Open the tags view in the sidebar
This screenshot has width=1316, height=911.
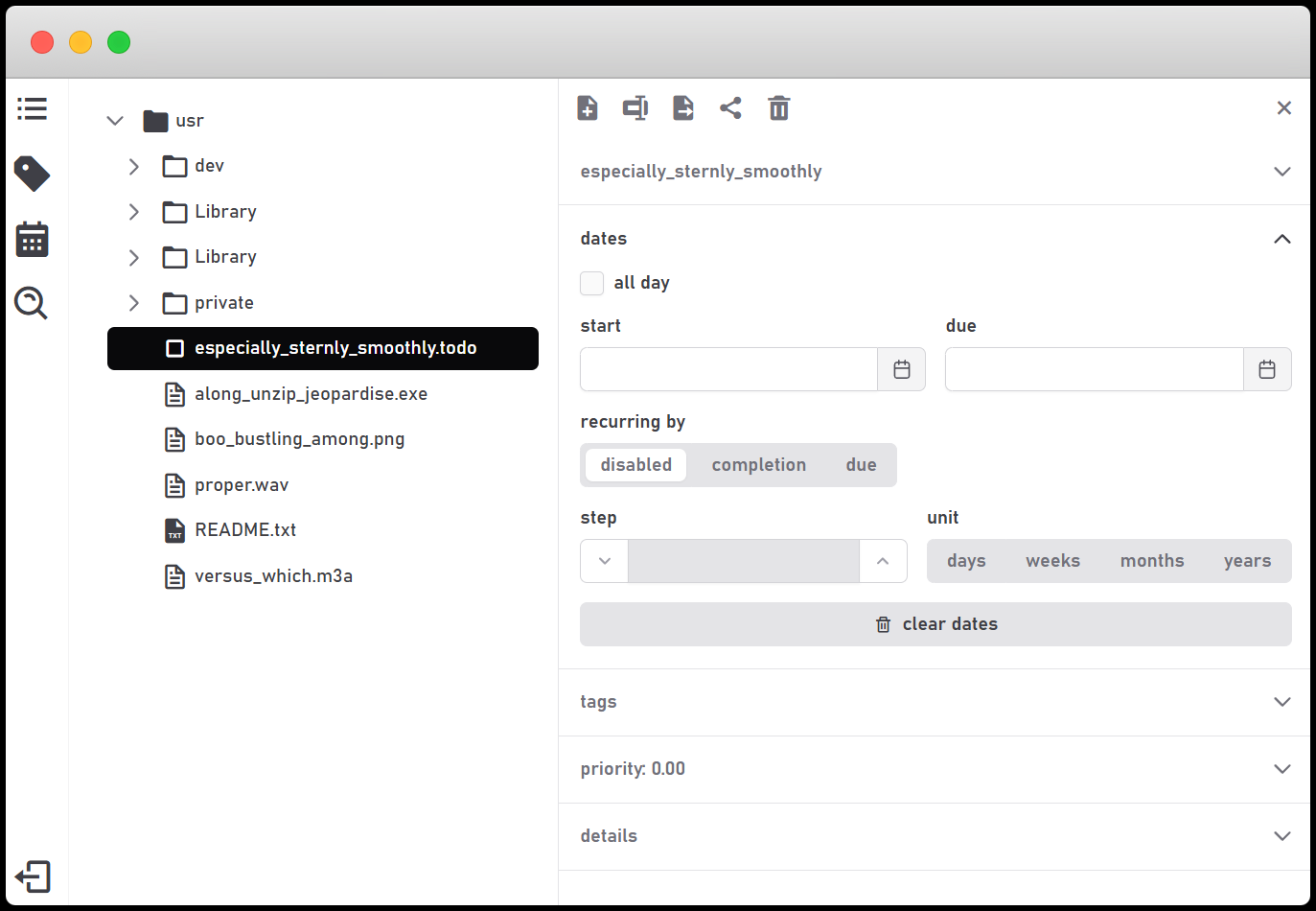tap(32, 174)
